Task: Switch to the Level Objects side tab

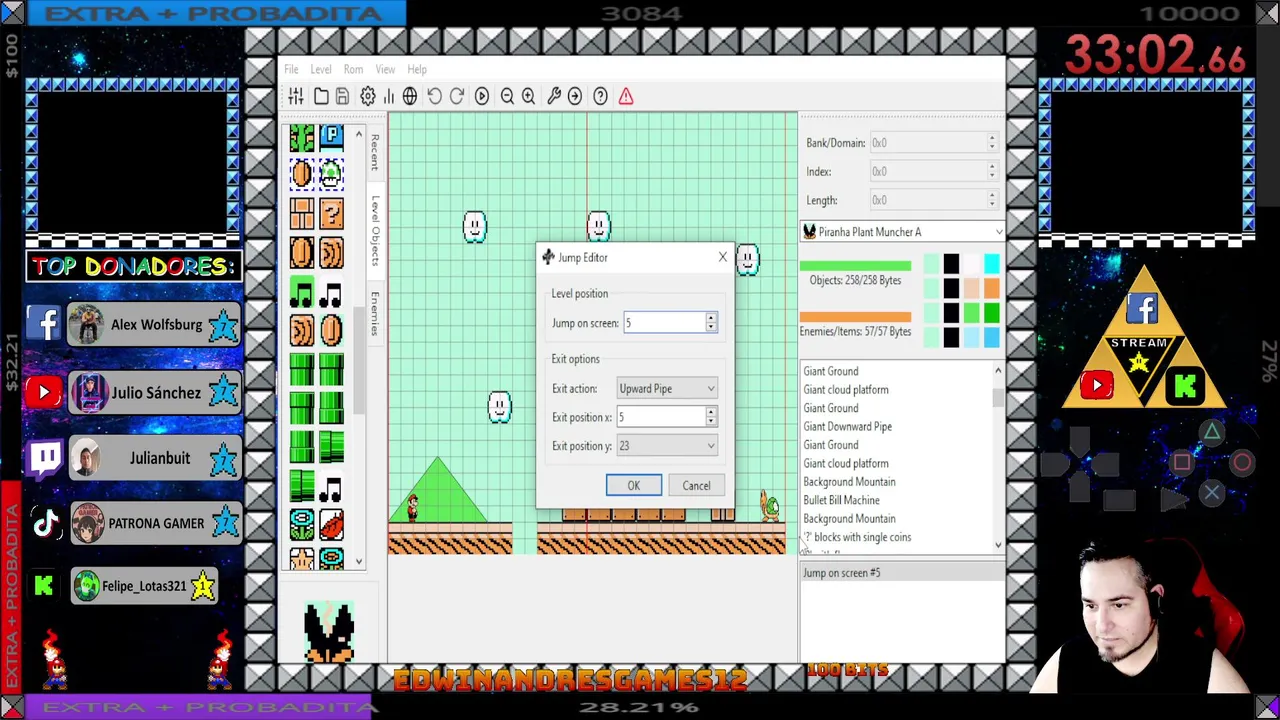Action: pyautogui.click(x=374, y=231)
